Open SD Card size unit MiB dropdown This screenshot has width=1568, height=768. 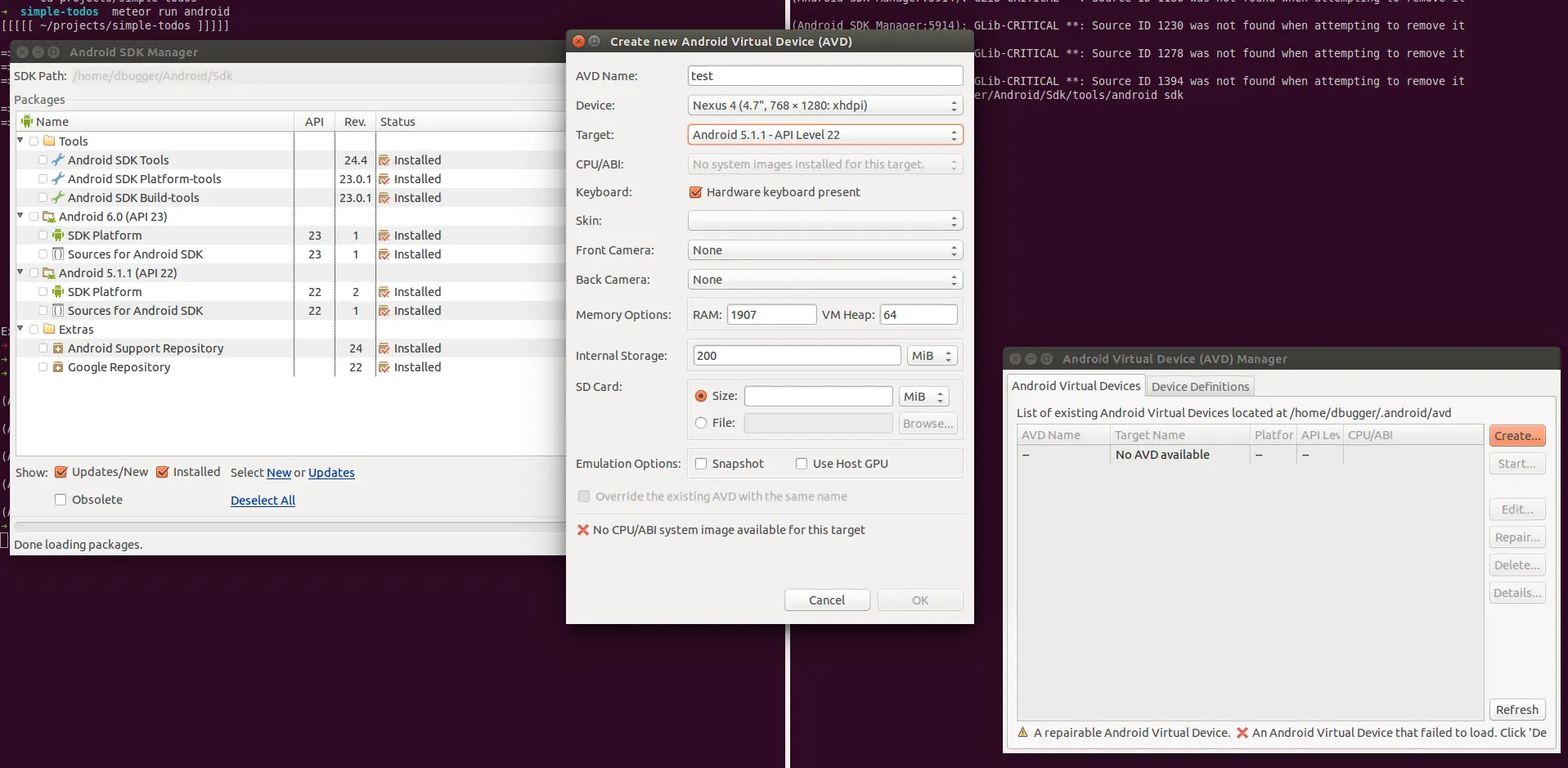(x=923, y=397)
